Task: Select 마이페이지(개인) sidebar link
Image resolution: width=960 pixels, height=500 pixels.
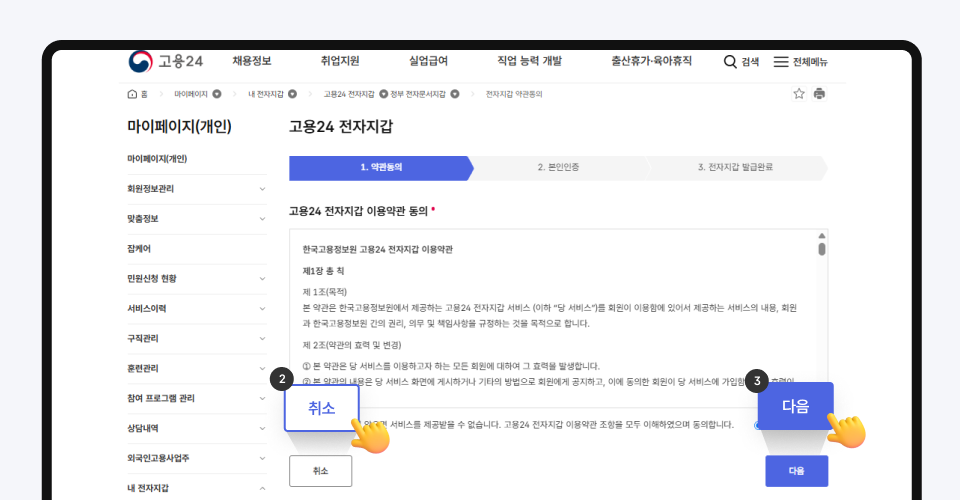Action: pyautogui.click(x=157, y=159)
